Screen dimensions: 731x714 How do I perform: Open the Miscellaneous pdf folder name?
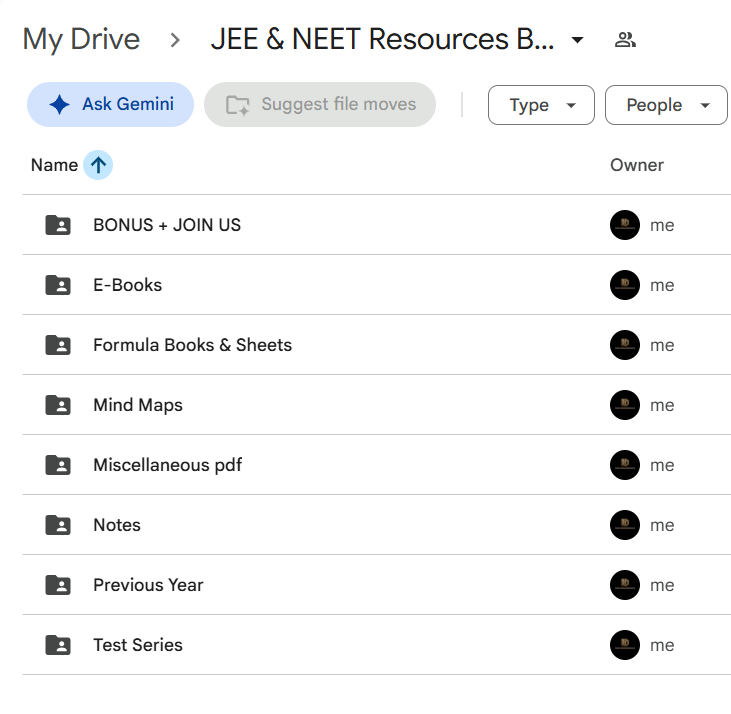click(x=168, y=465)
